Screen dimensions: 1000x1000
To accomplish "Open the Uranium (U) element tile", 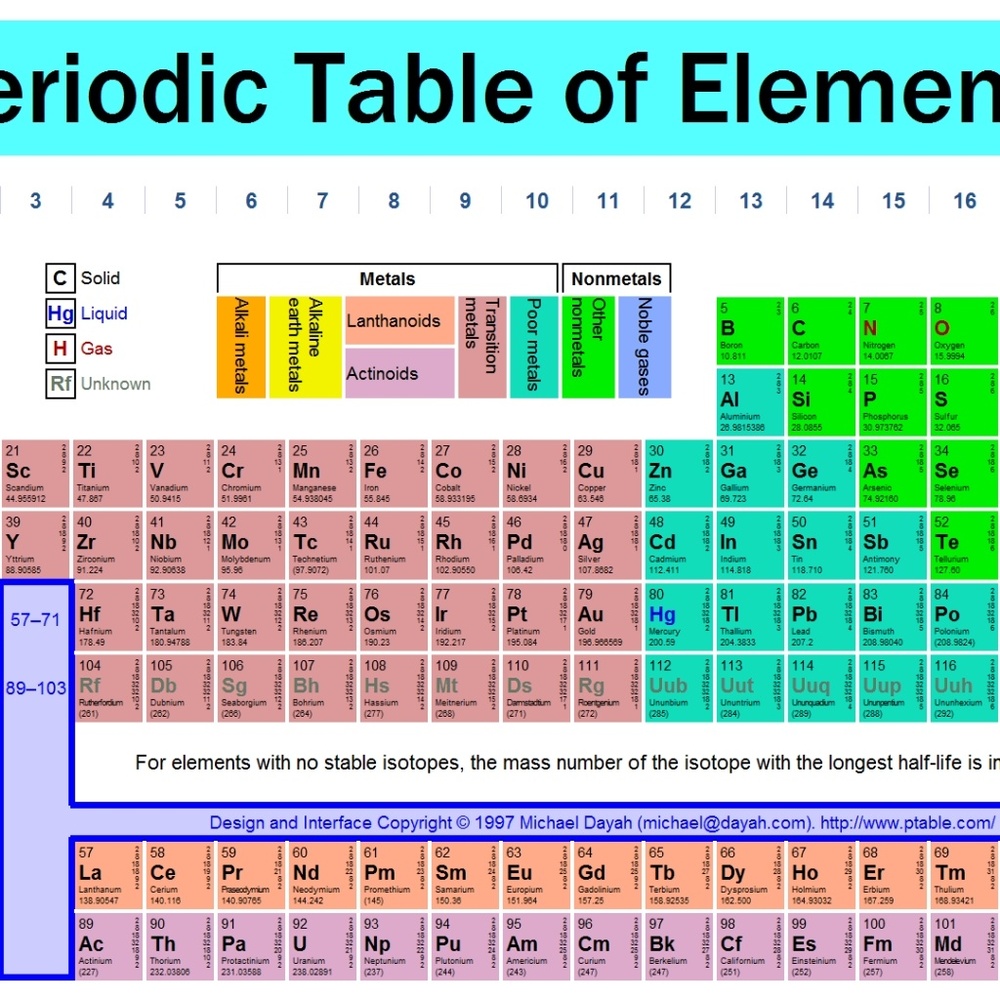I will [x=321, y=945].
